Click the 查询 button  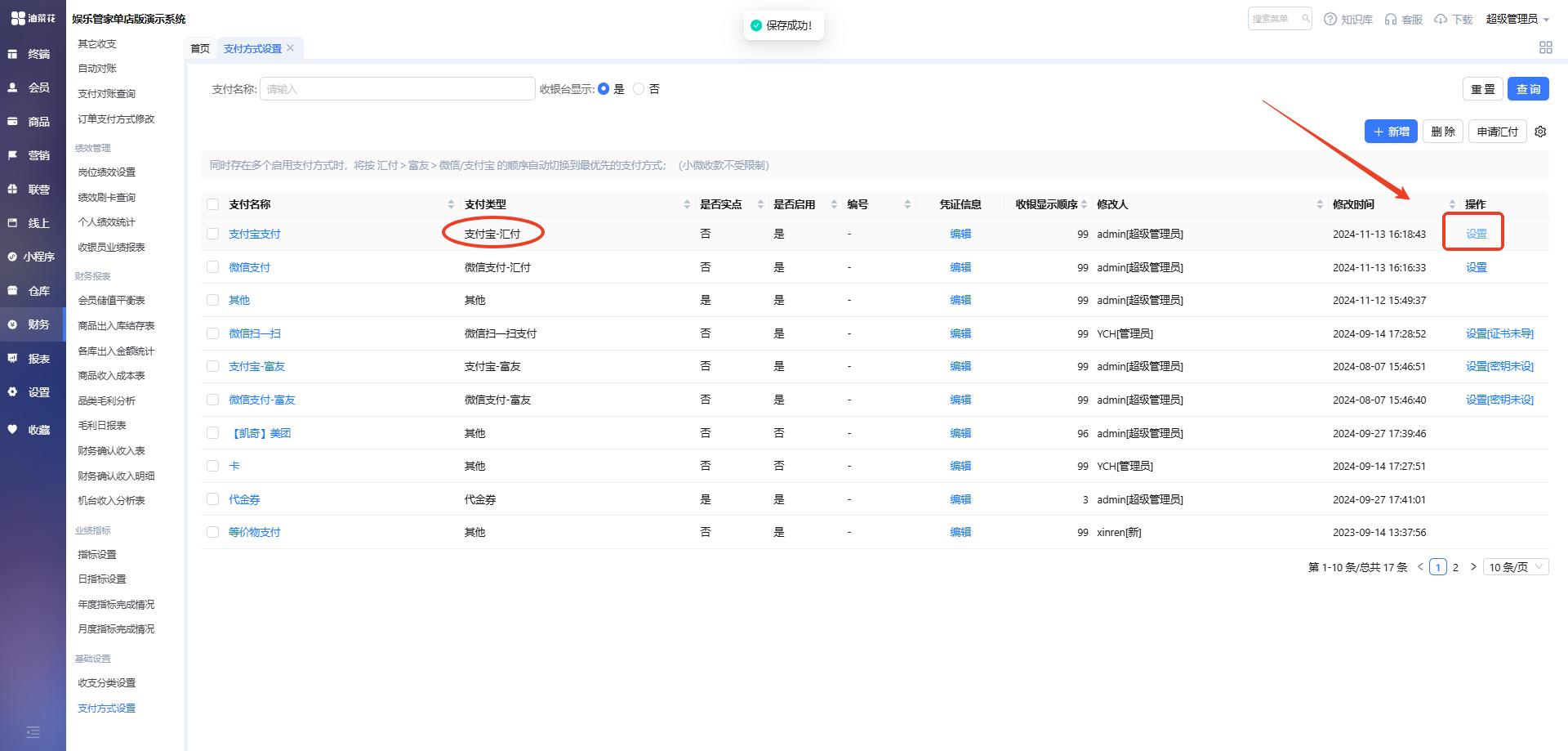(x=1528, y=89)
